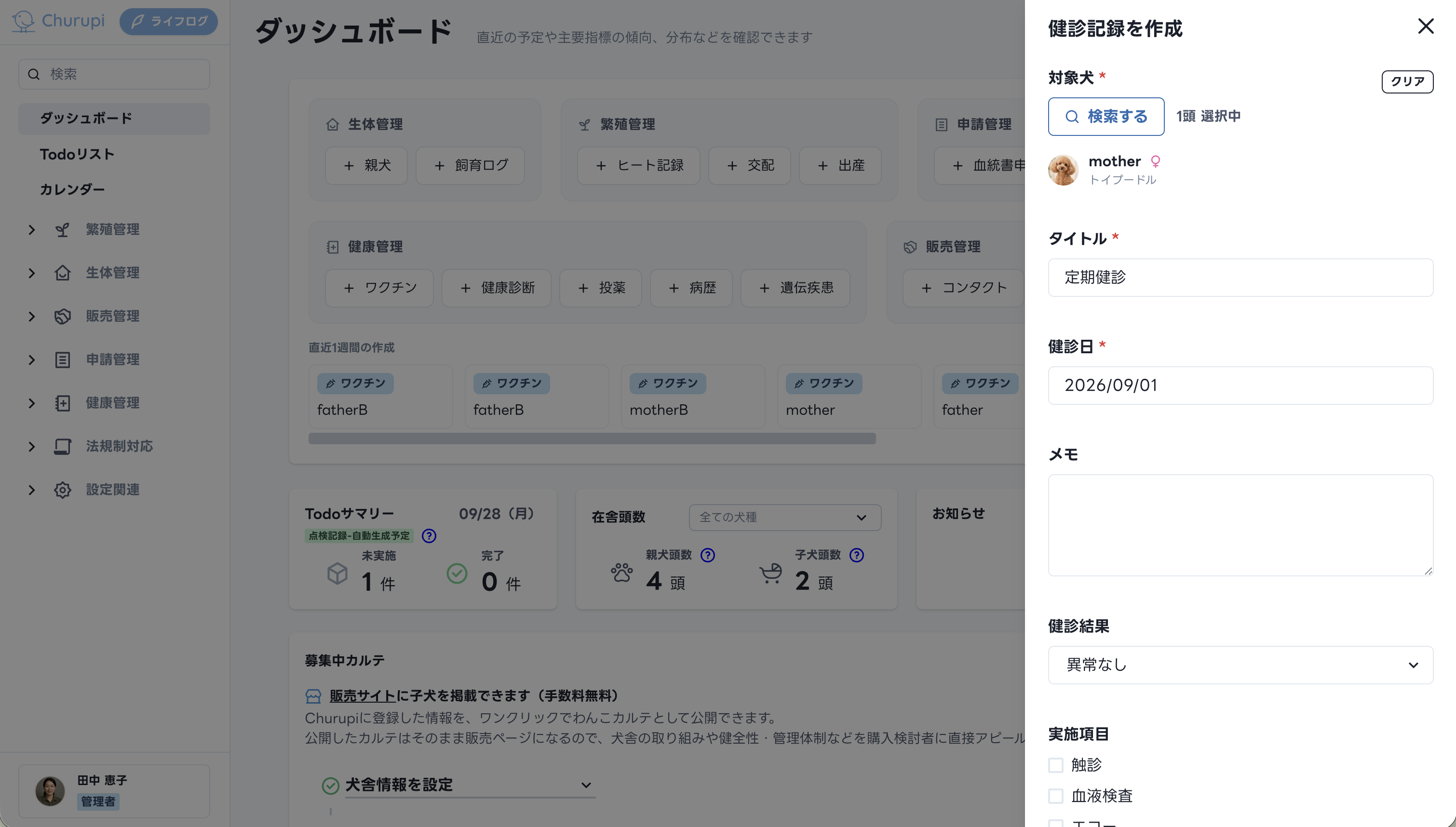Image resolution: width=1456 pixels, height=827 pixels.
Task: Click the 販売管理 handshake icon in sidebar
Action: point(62,316)
